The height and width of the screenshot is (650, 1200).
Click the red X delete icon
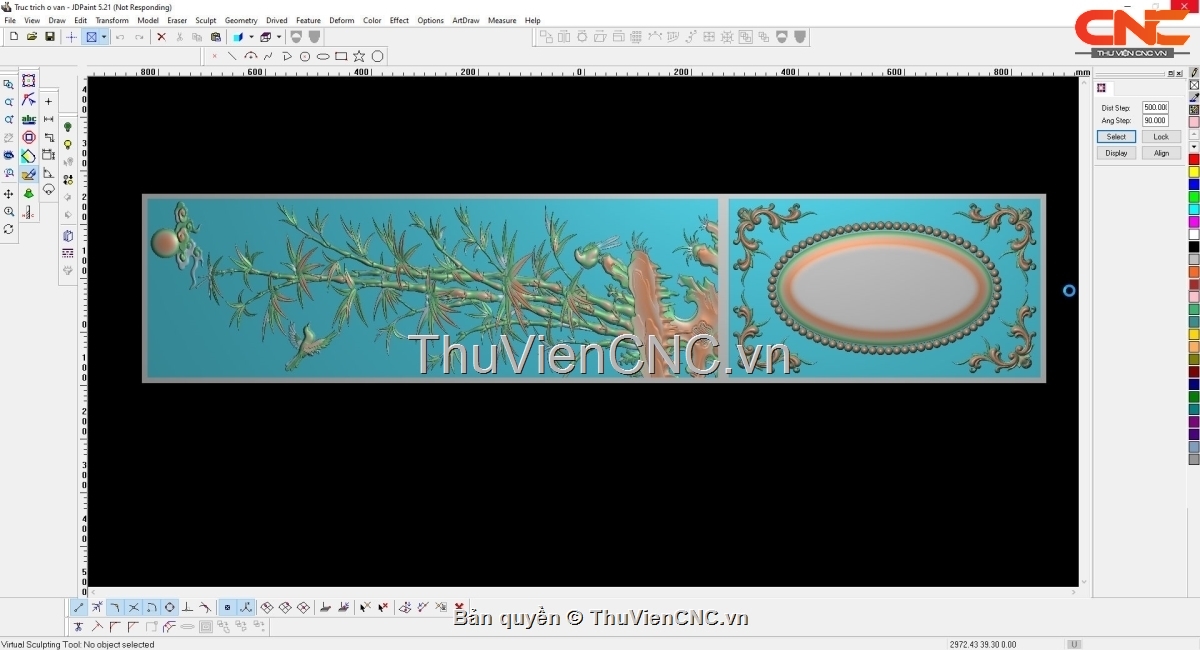tap(161, 37)
